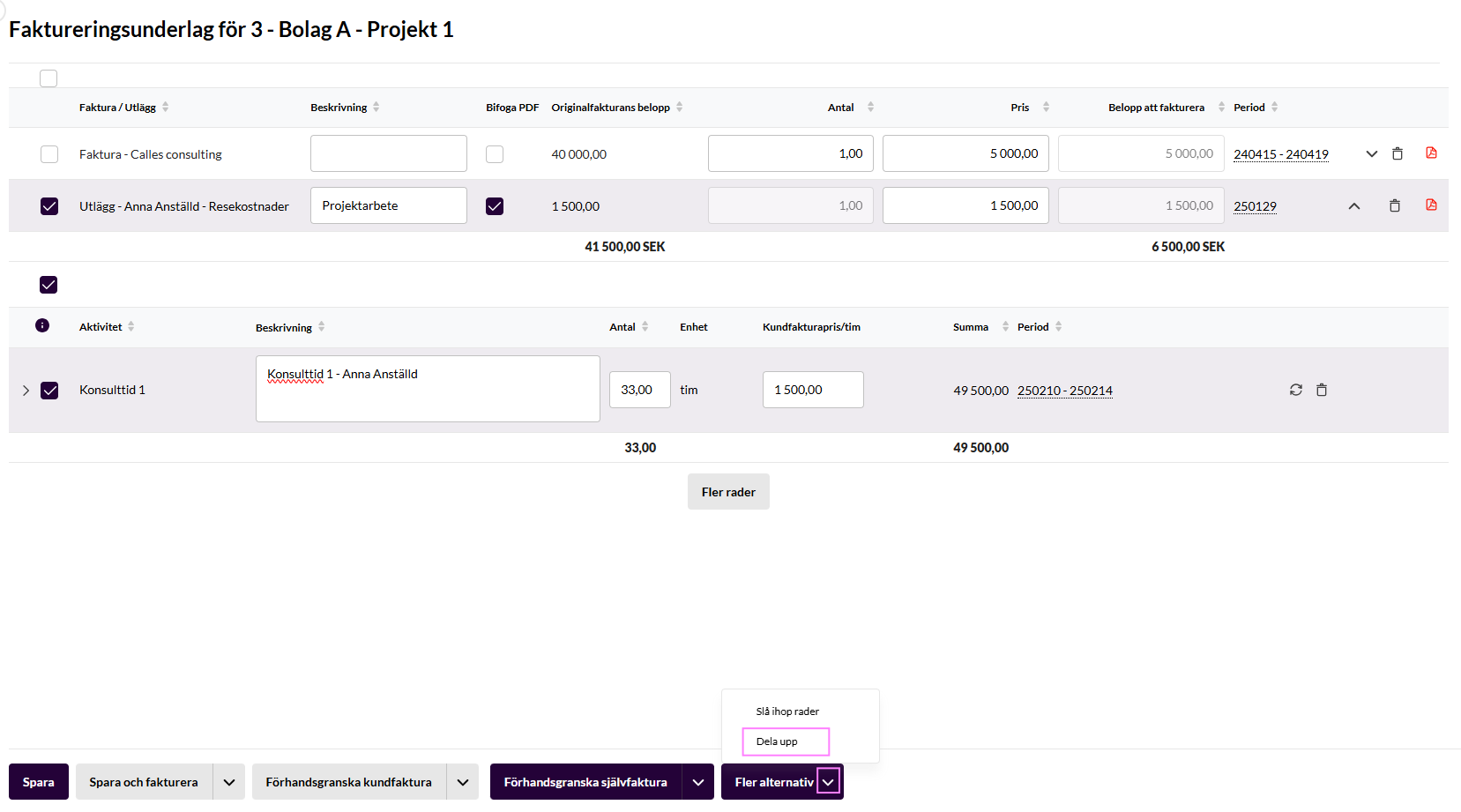Screen dimensions: 1461x812
Task: Edit the 33,00 Antal field
Action: click(x=640, y=390)
